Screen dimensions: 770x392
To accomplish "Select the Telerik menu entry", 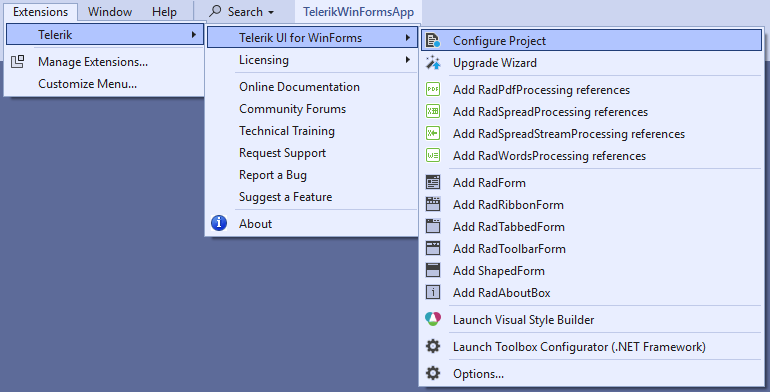I will [105, 34].
